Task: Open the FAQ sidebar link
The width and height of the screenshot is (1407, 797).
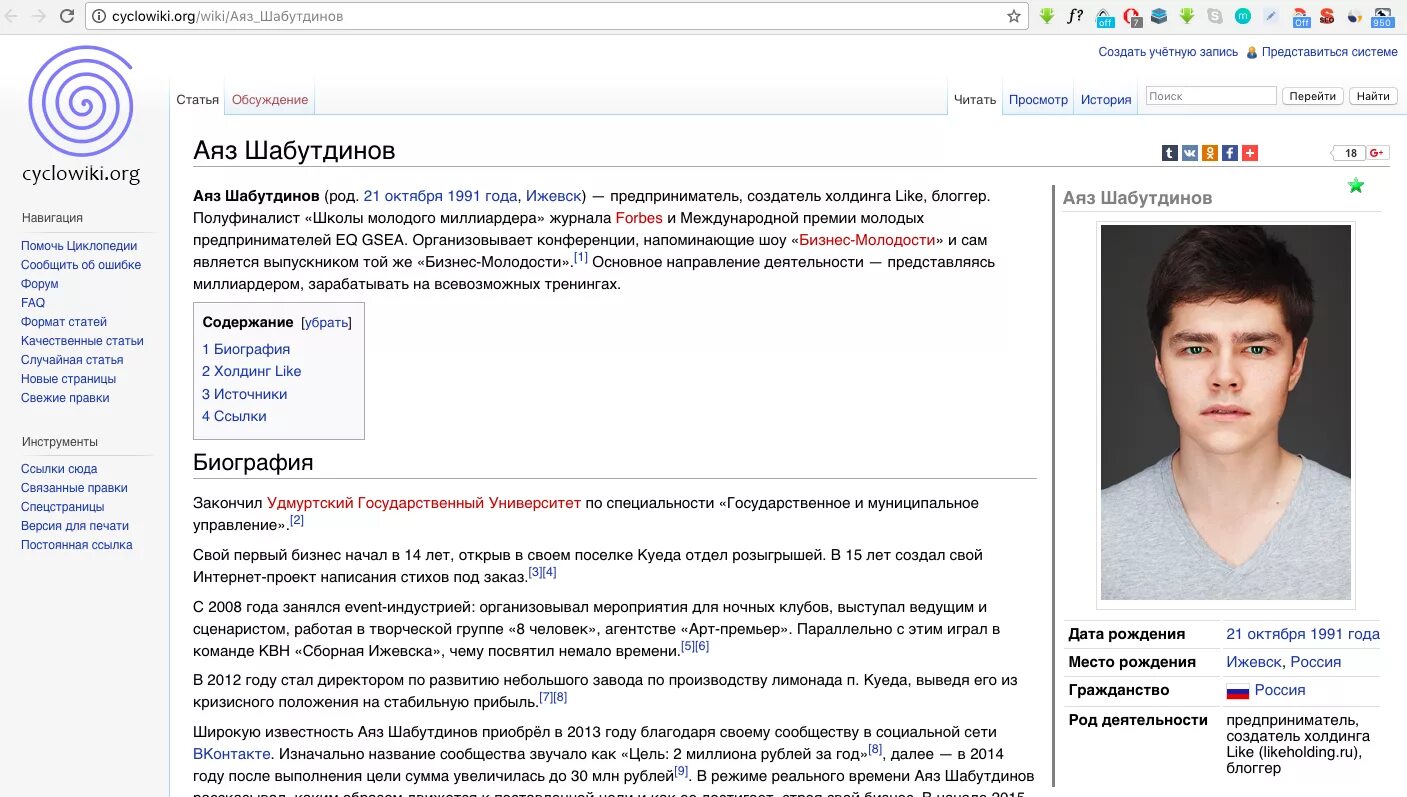Action: (33, 303)
